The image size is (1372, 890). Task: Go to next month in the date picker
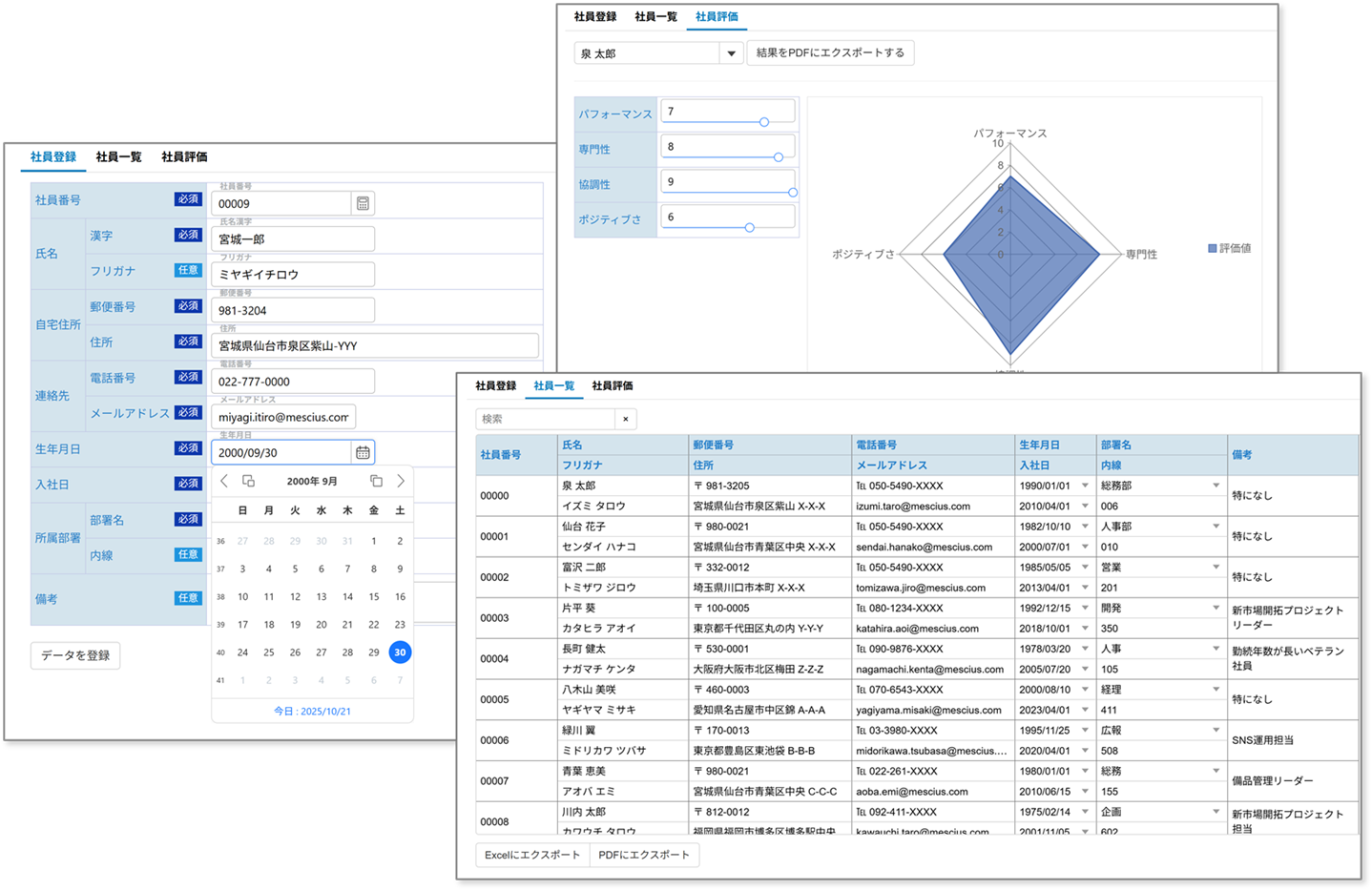pyautogui.click(x=401, y=482)
